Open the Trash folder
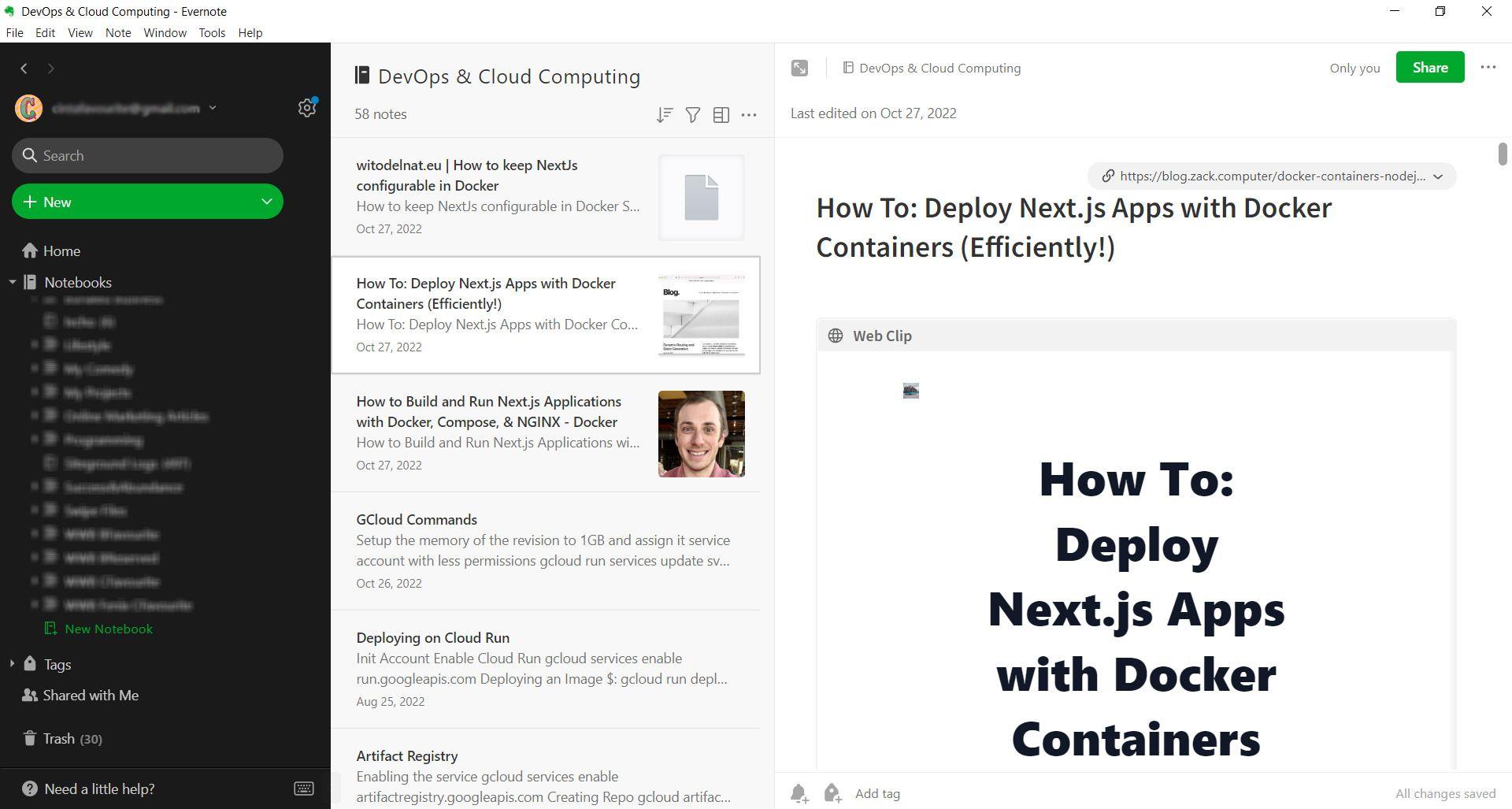 [x=61, y=738]
